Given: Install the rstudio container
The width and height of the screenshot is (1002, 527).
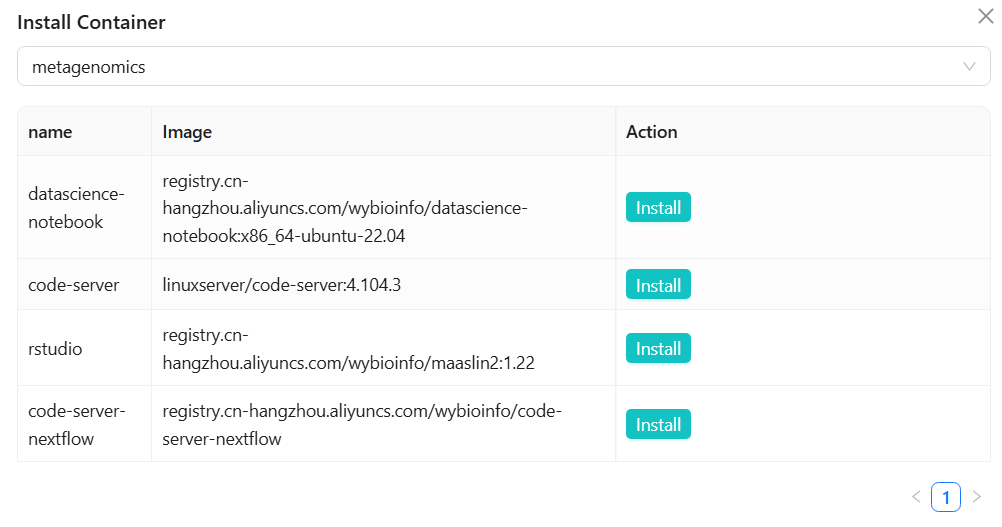Looking at the screenshot, I should click(658, 348).
